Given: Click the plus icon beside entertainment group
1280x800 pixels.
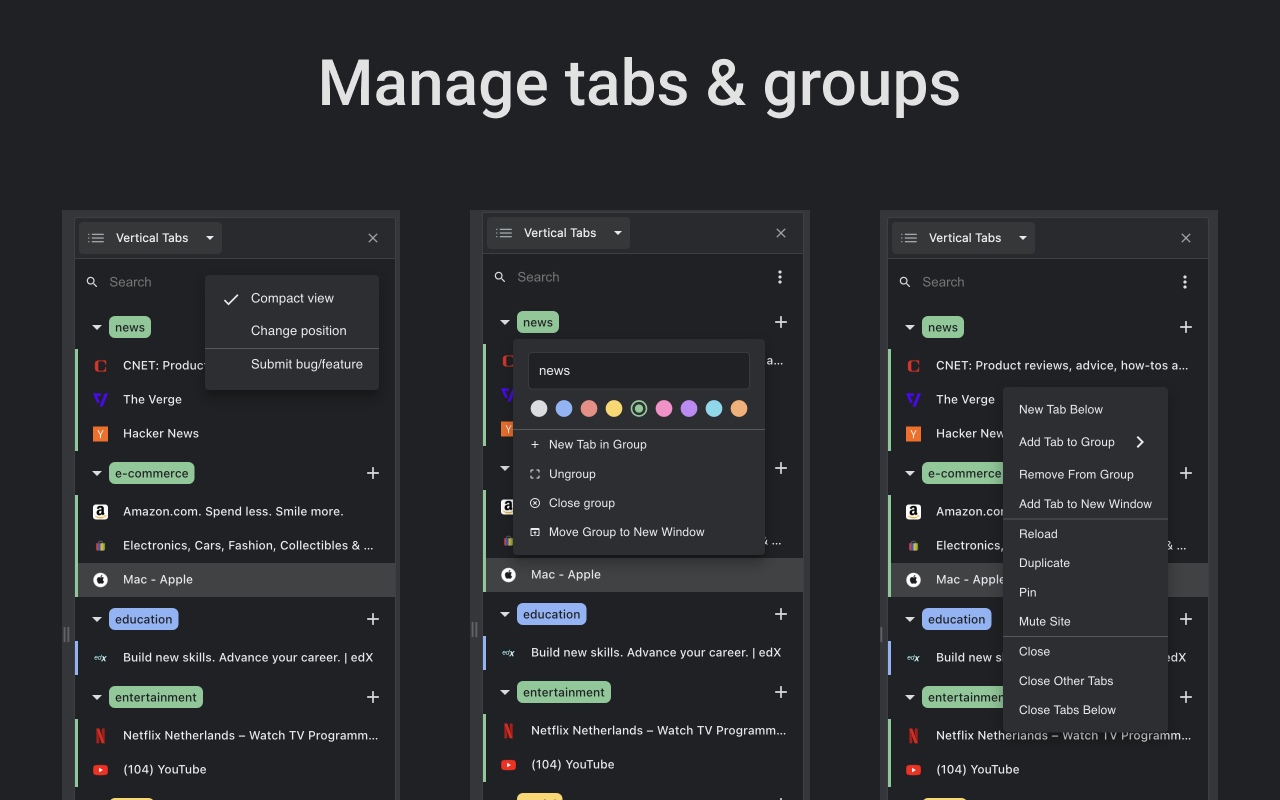Looking at the screenshot, I should point(372,697).
